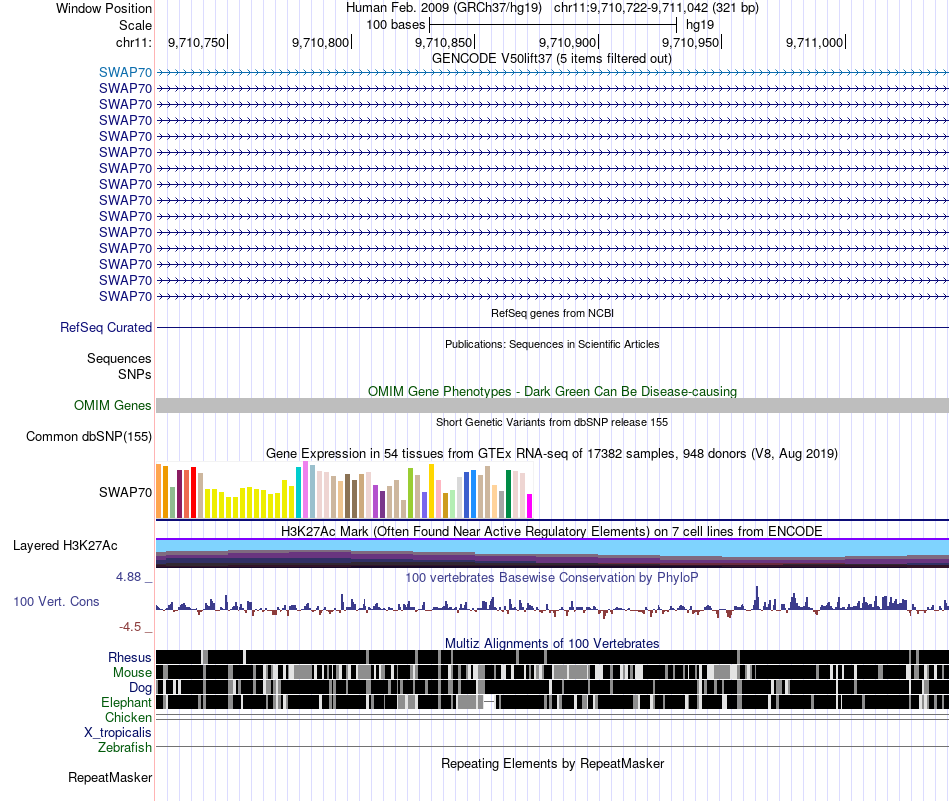Viewport: 950px width, 801px height.
Task: Open Multiz Alignments of 100 Vertebrates title
Action: tap(552, 643)
